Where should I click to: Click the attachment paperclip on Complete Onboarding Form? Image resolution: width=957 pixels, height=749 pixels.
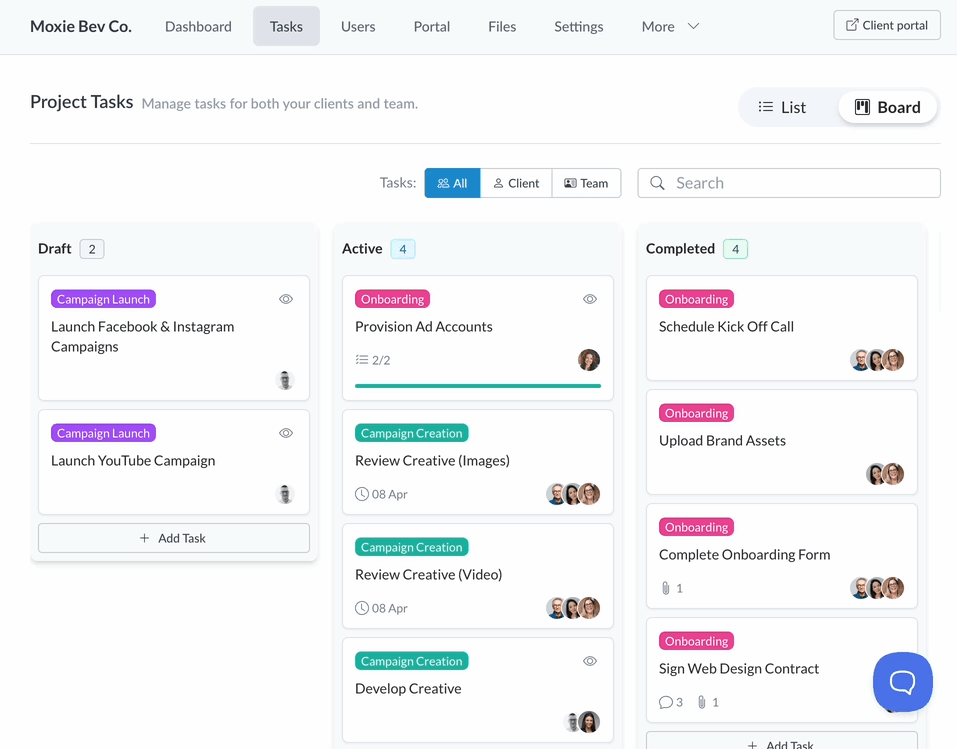click(666, 588)
